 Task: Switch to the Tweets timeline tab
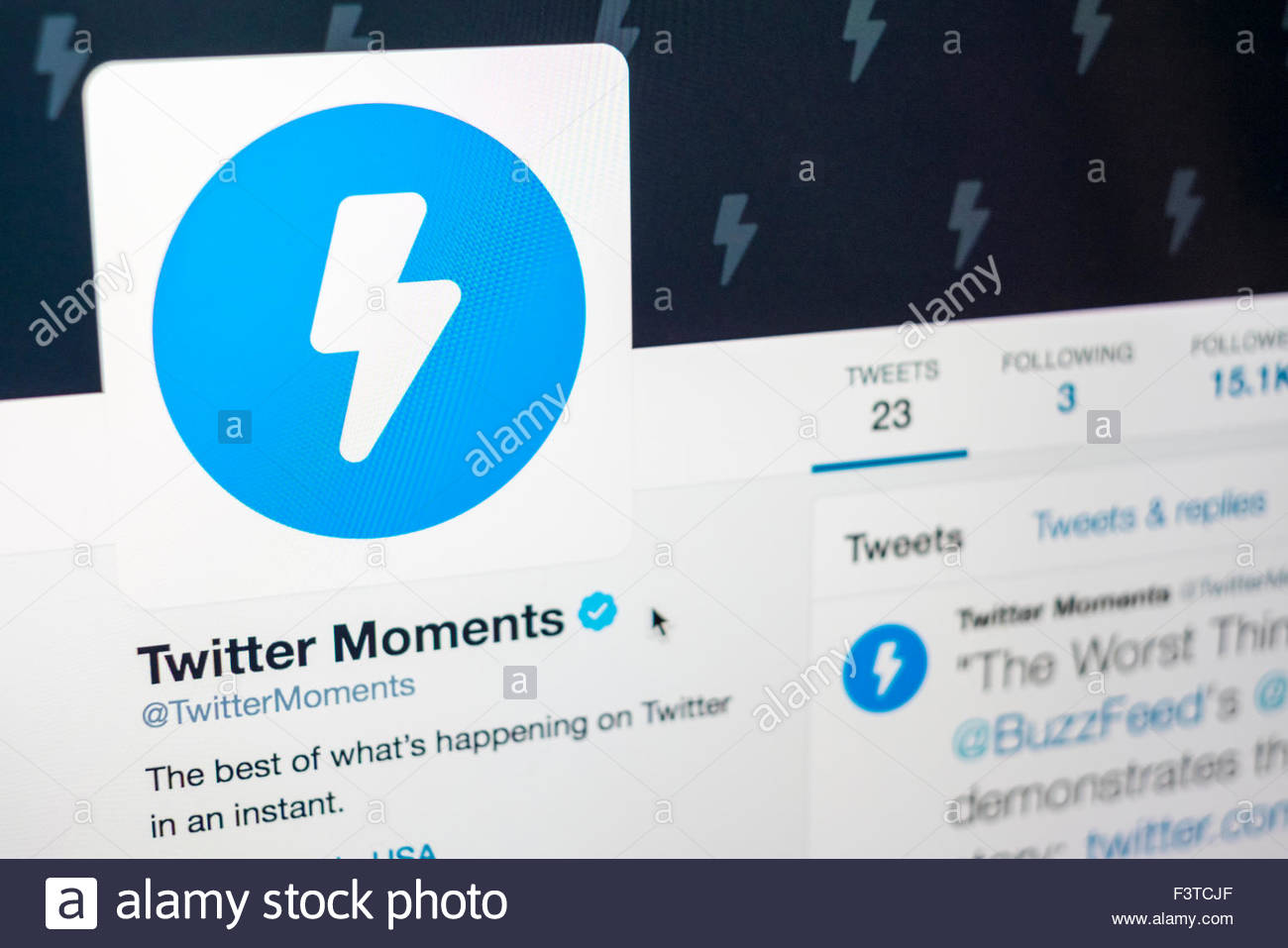point(904,544)
